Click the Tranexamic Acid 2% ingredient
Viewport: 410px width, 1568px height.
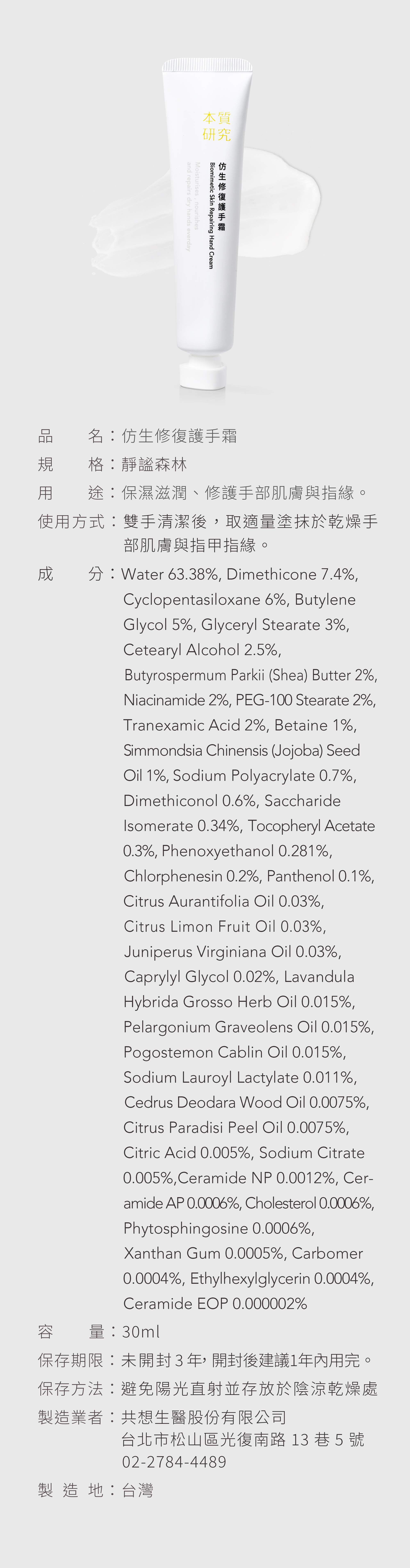coord(195,725)
